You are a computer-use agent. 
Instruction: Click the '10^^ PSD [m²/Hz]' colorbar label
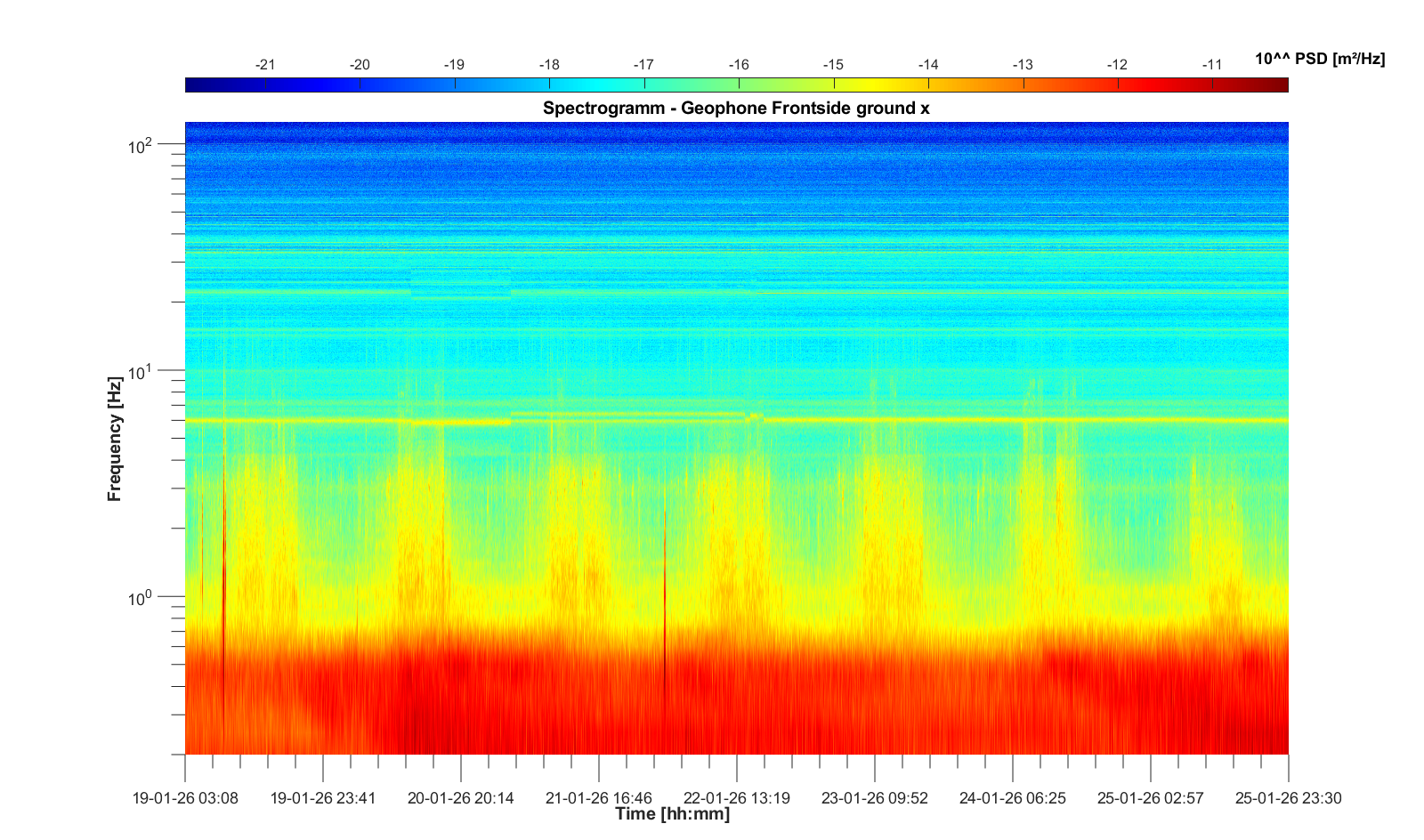[1320, 59]
